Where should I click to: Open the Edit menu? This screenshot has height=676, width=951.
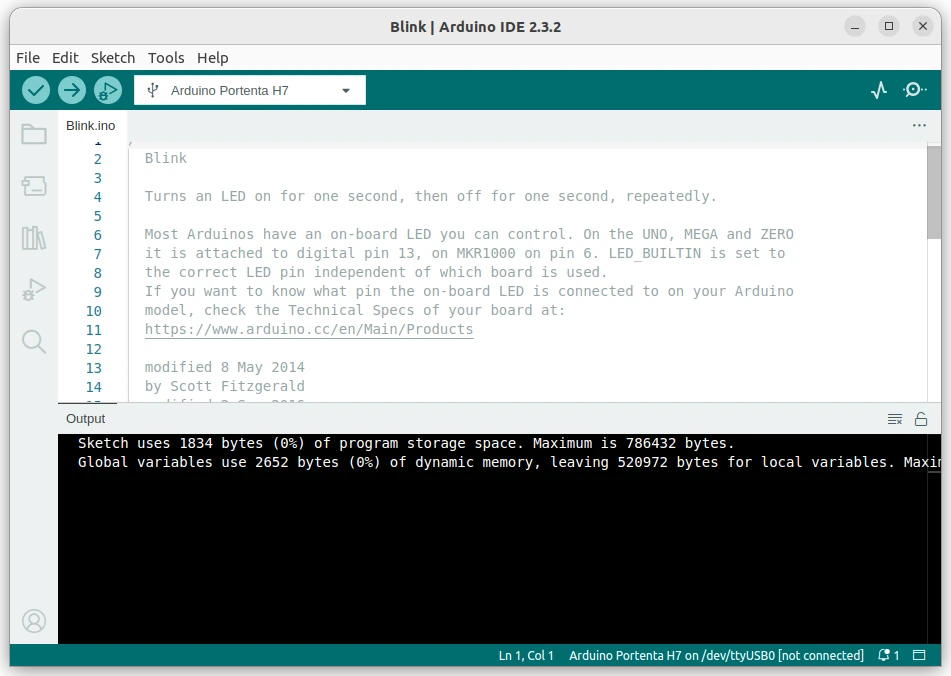coord(66,58)
